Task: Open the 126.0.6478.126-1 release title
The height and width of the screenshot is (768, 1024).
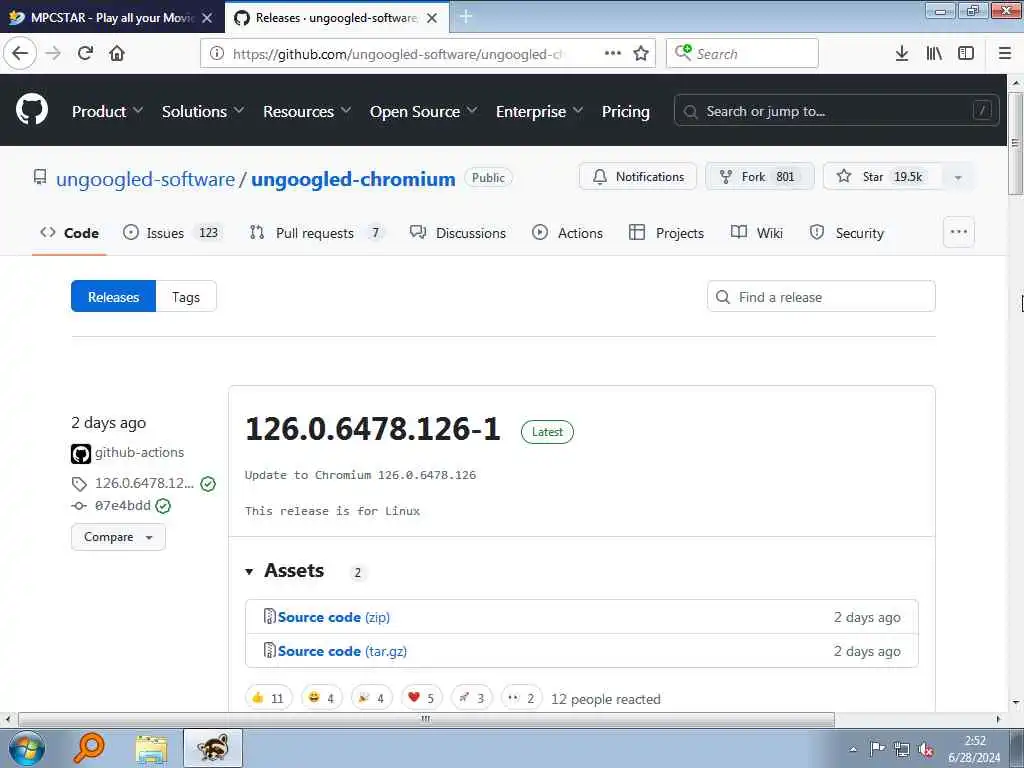Action: pos(373,429)
